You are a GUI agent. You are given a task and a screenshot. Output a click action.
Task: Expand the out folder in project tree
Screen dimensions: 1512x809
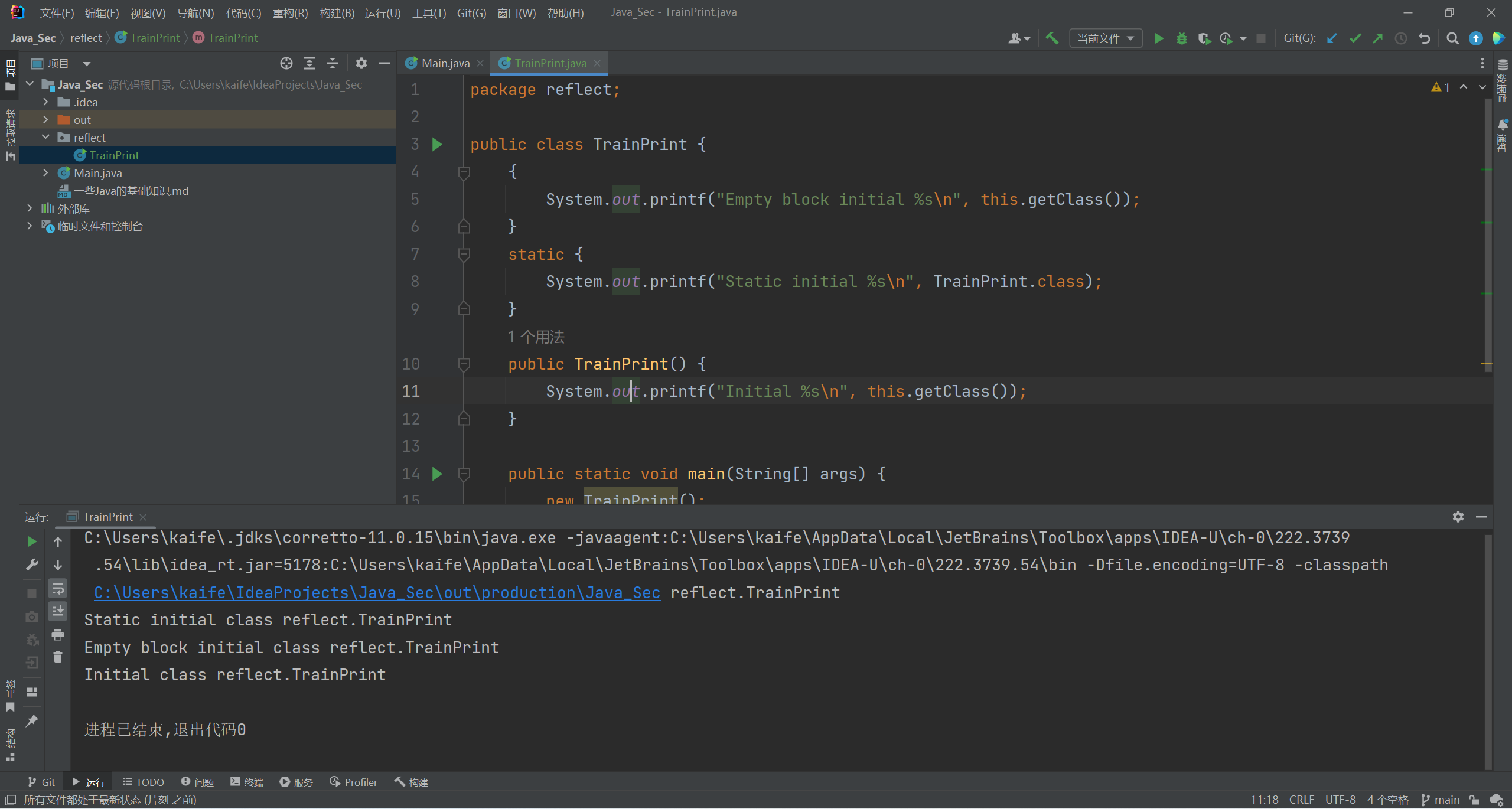click(45, 120)
